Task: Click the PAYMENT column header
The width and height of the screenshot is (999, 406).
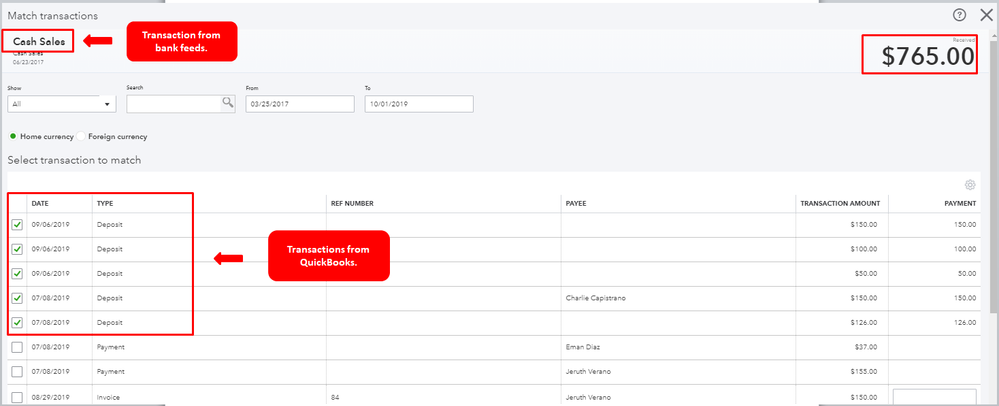Action: click(x=960, y=203)
